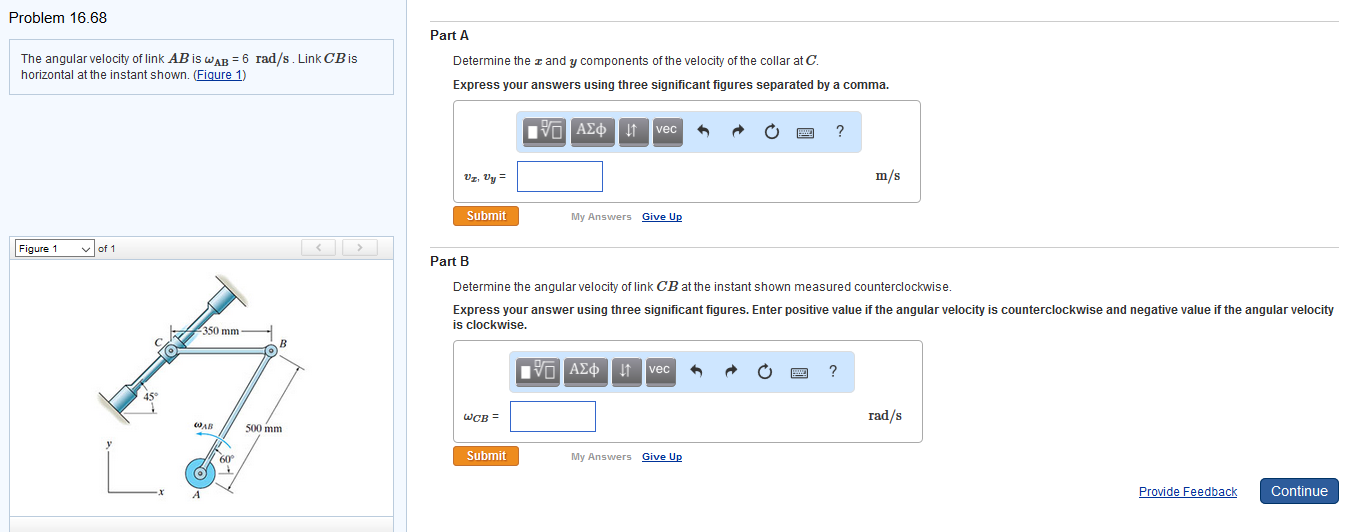1361x532 pixels.
Task: Open Greek symbols palette in Part A
Action: coord(592,130)
